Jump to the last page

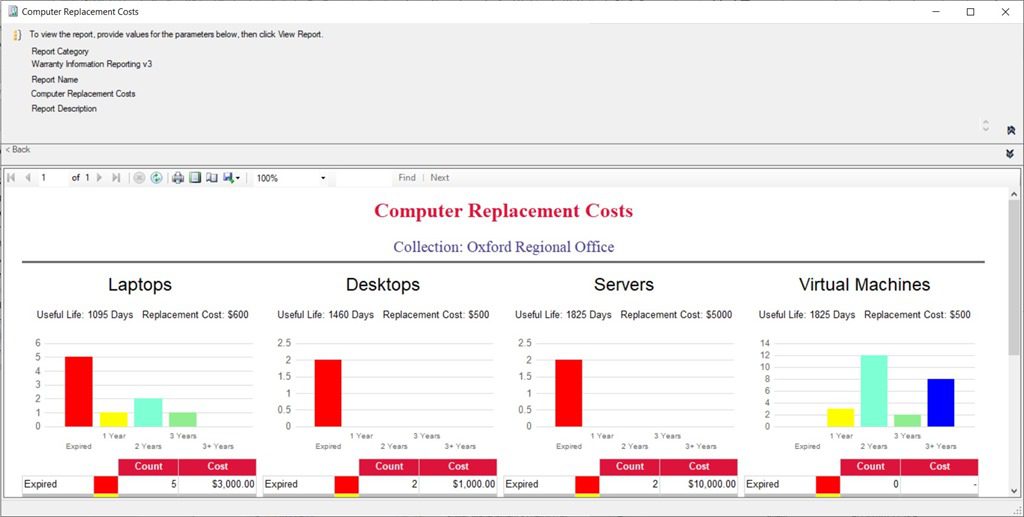point(116,178)
